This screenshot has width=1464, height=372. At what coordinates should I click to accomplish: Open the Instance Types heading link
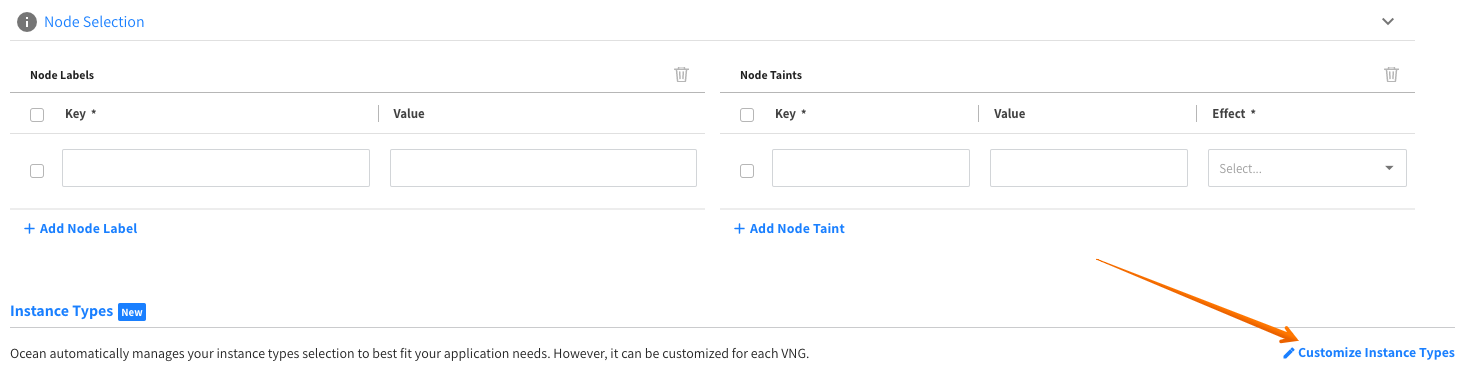[x=62, y=311]
